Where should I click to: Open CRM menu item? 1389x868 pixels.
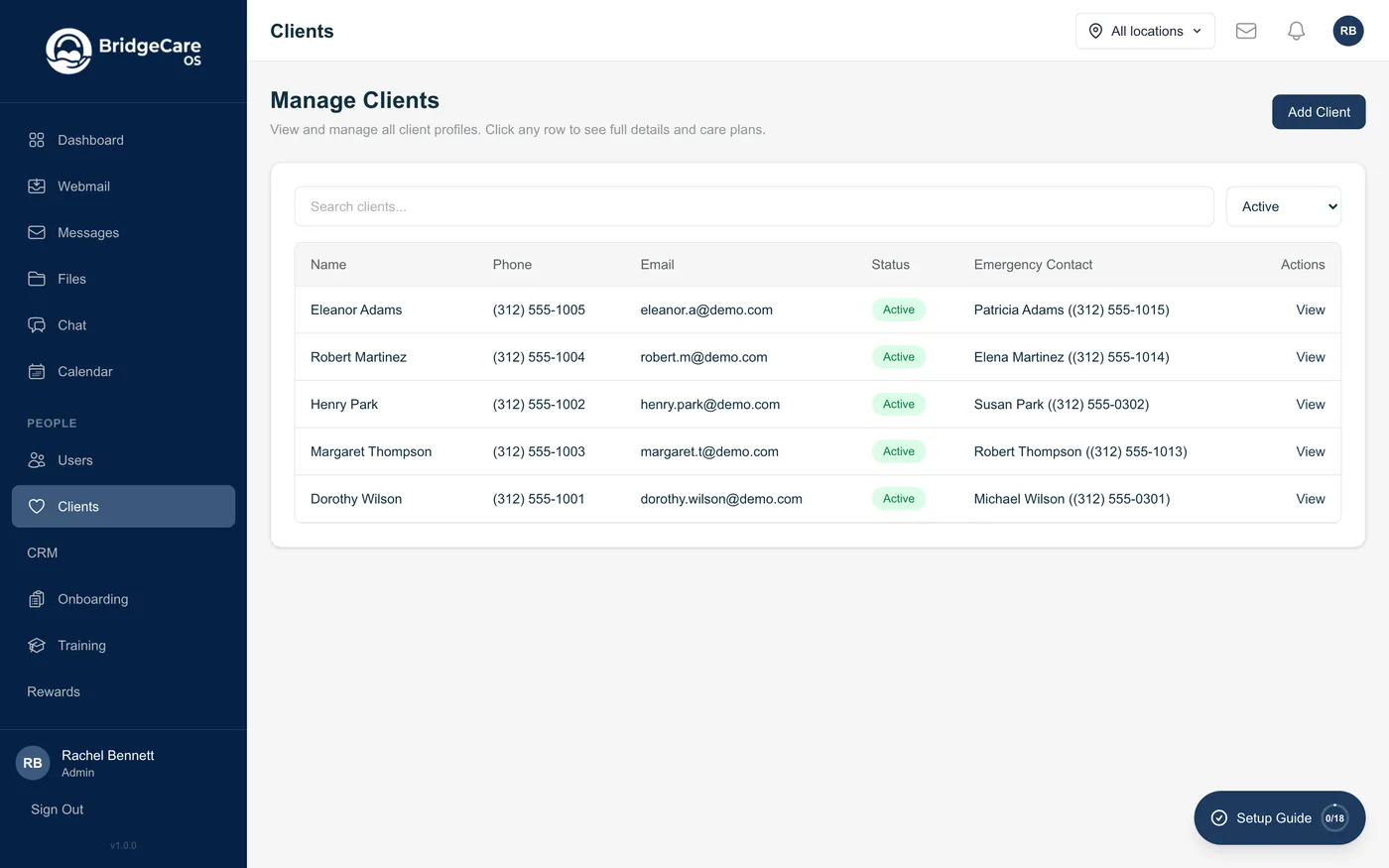(123, 553)
